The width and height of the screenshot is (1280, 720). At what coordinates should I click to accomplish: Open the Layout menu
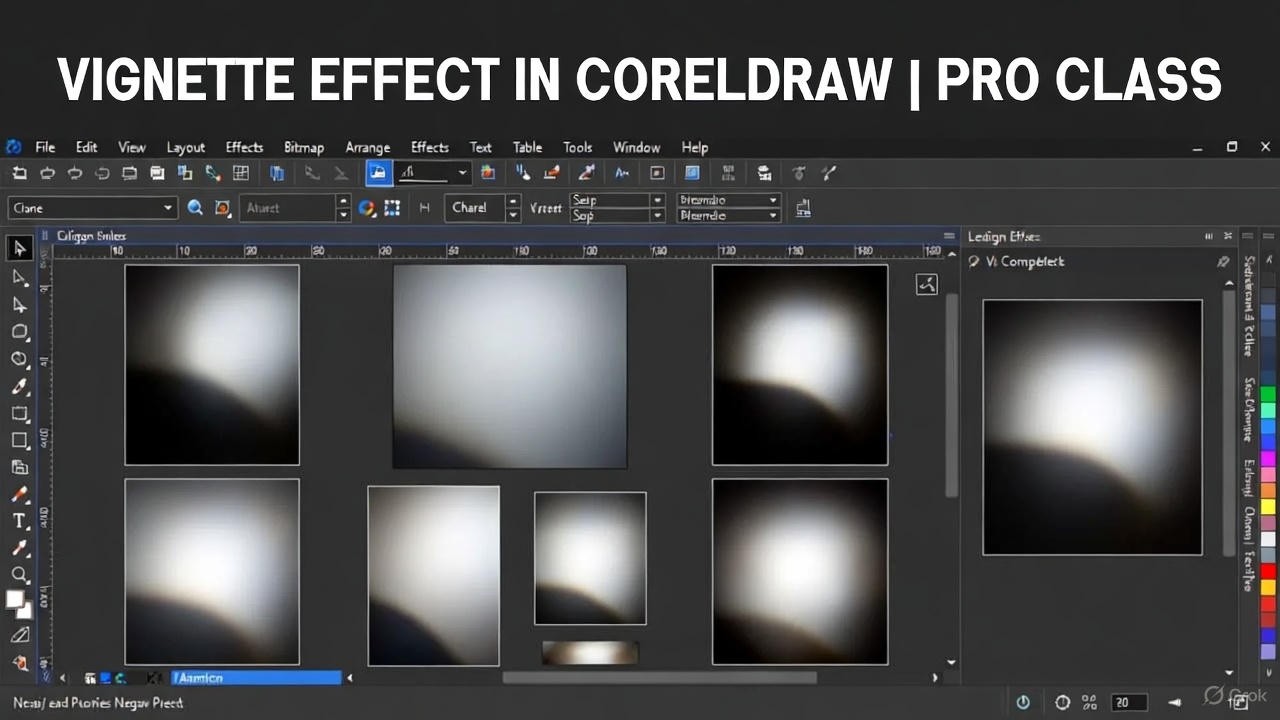pos(185,147)
